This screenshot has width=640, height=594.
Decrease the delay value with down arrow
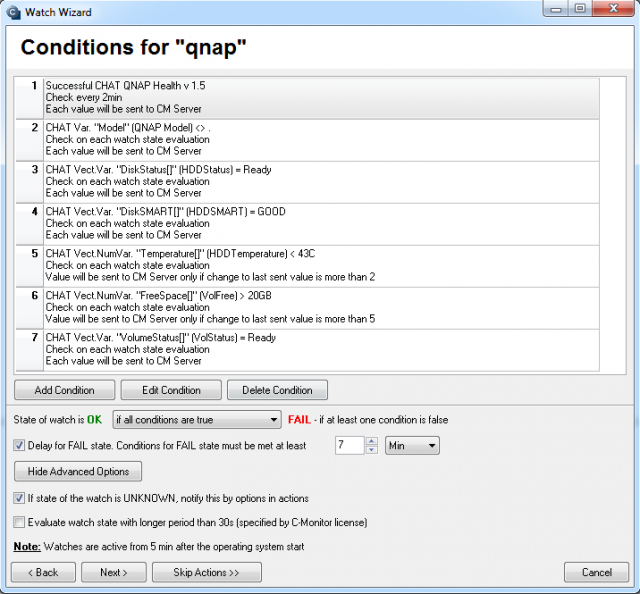(371, 449)
